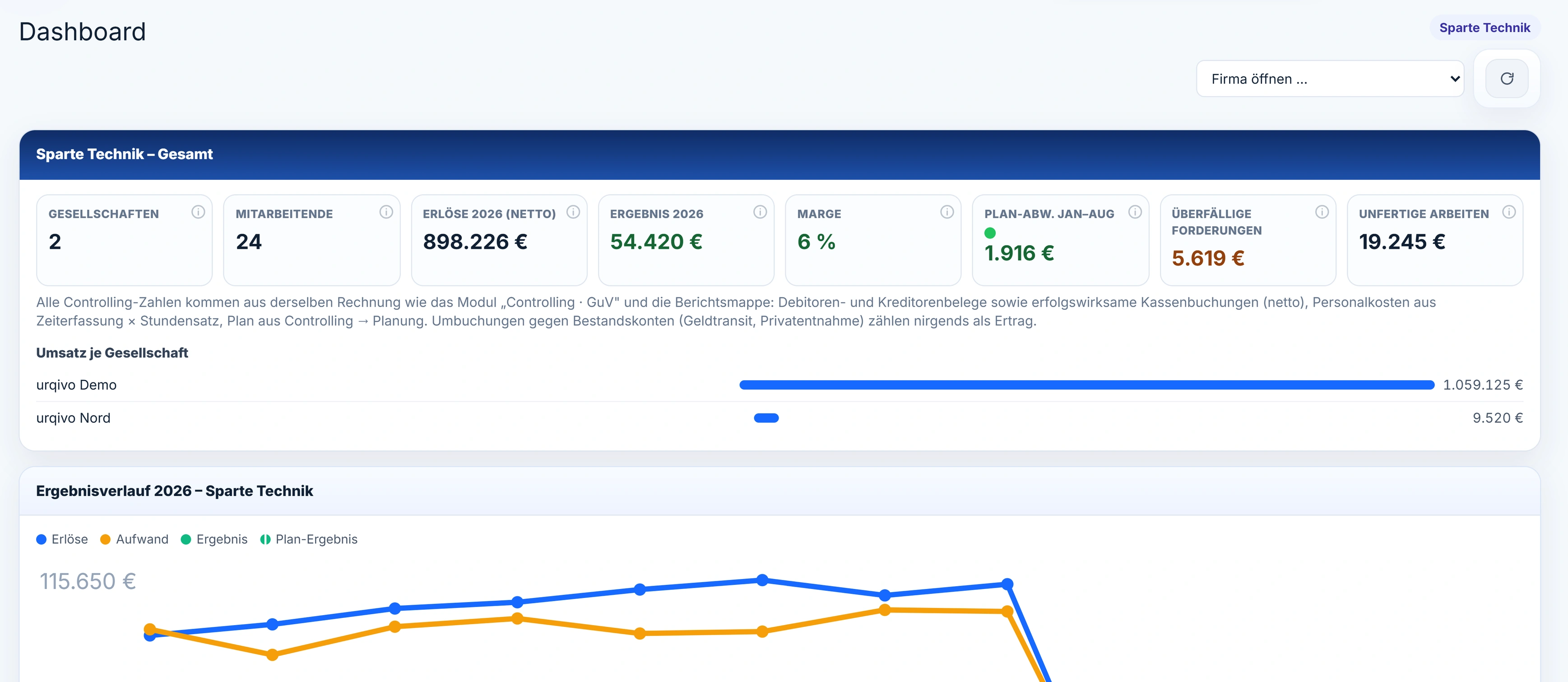This screenshot has width=1568, height=682.
Task: Select the 'urqivo Demo' row label
Action: click(x=76, y=385)
